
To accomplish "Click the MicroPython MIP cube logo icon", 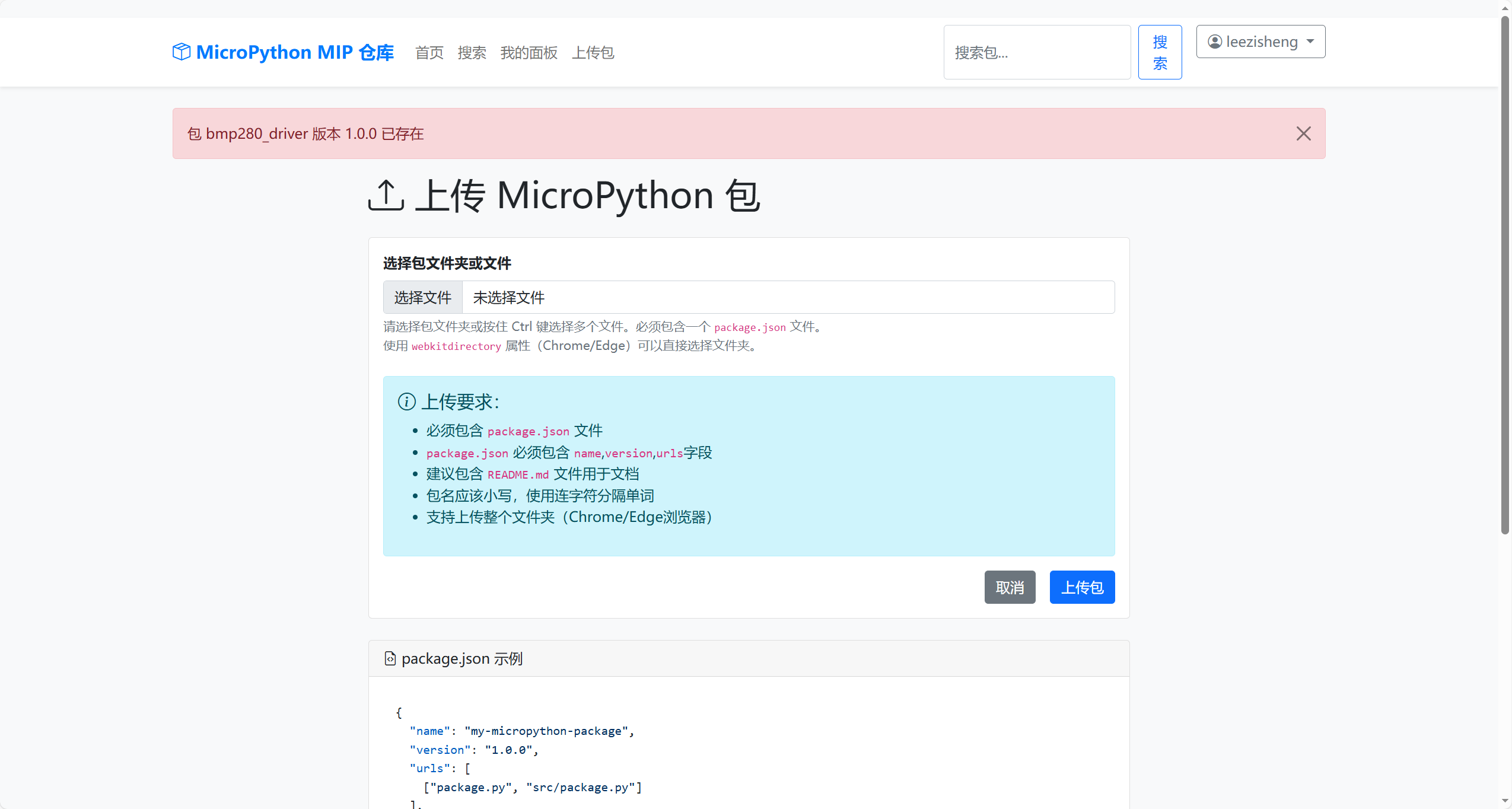I will [x=182, y=52].
